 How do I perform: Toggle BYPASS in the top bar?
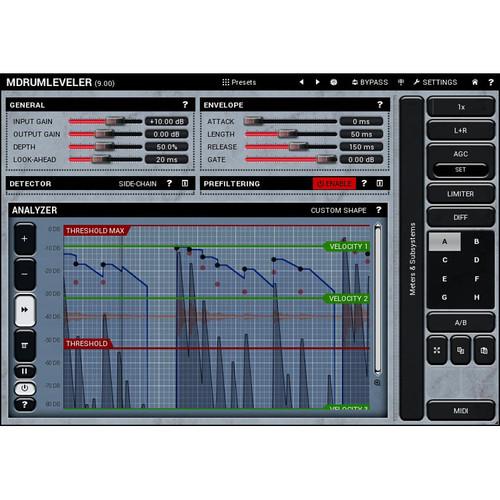pyautogui.click(x=370, y=82)
